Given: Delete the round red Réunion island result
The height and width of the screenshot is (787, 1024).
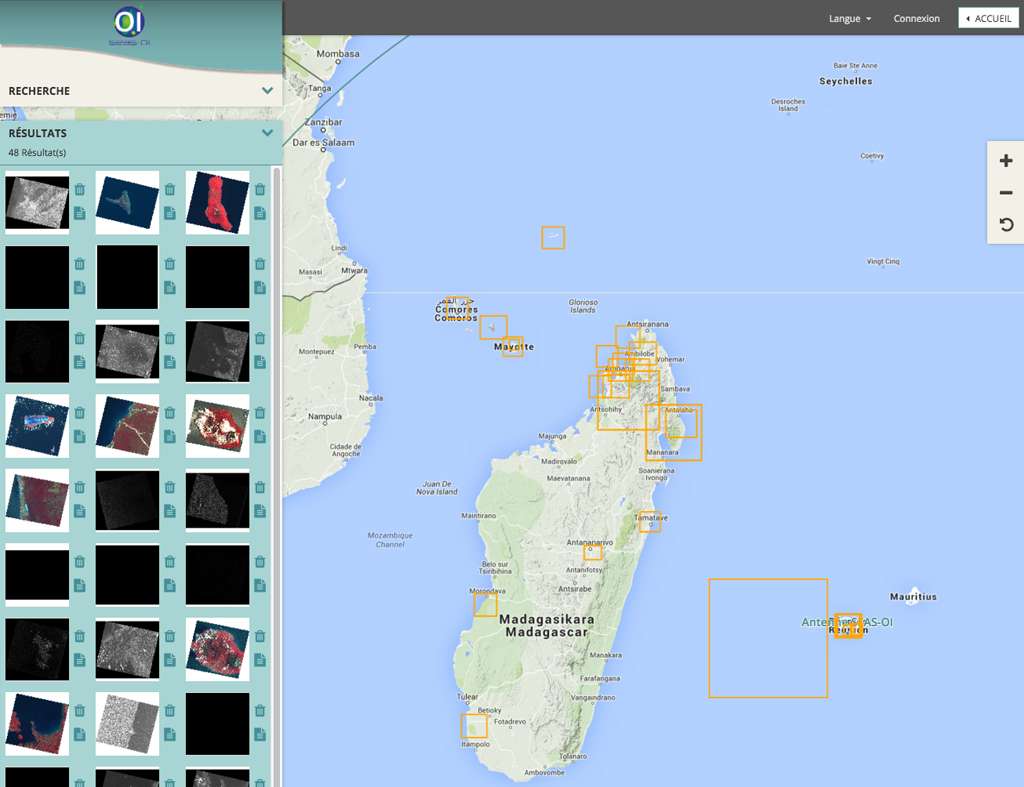Looking at the screenshot, I should coord(260,636).
